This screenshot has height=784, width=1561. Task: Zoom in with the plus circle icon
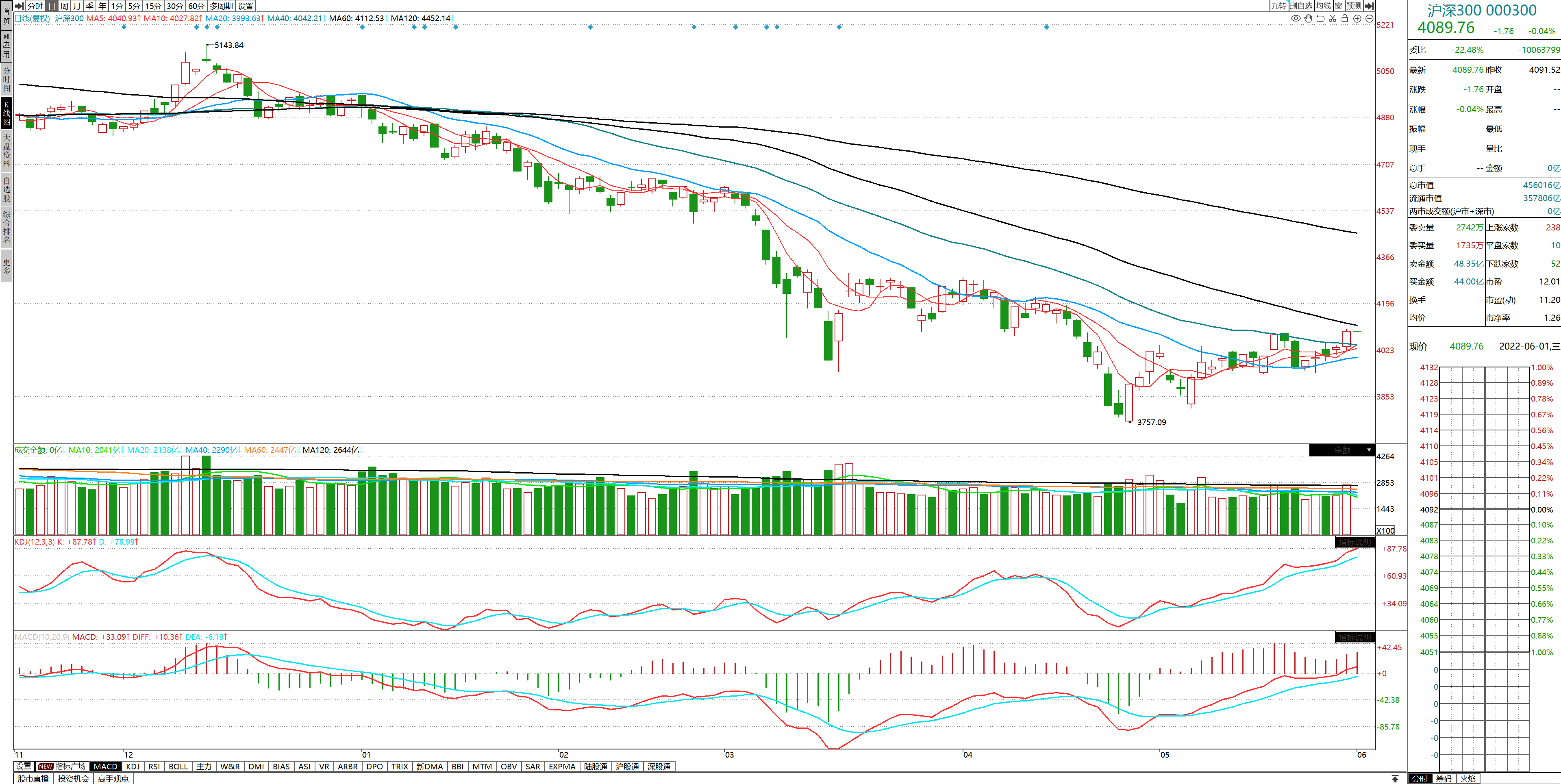click(x=1357, y=19)
